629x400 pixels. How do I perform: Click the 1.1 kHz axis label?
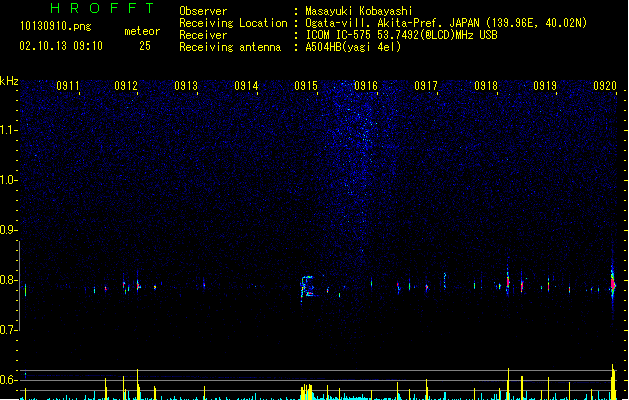pos(8,130)
